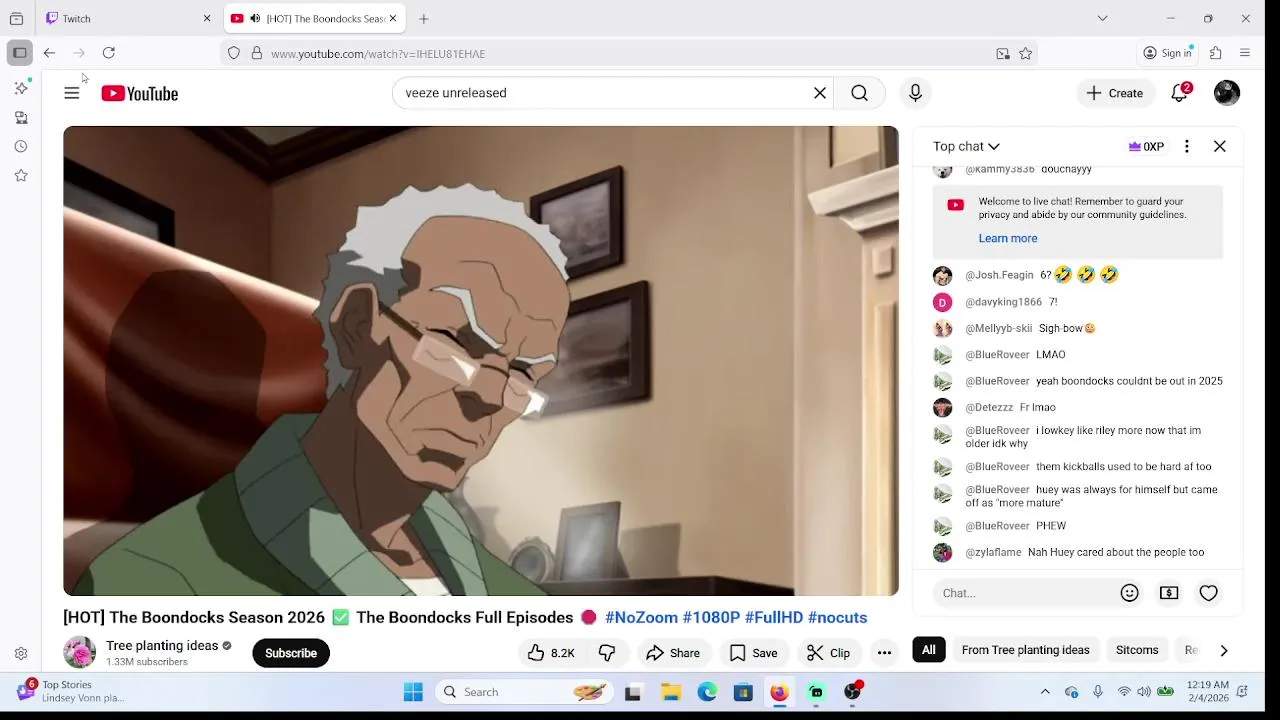
Task: Open the tracking protection shield icon
Action: (x=234, y=53)
